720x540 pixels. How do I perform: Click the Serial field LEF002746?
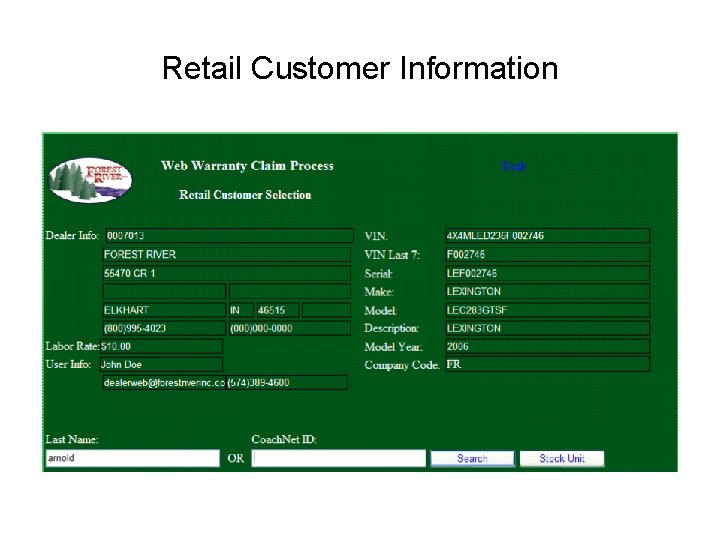pos(548,273)
